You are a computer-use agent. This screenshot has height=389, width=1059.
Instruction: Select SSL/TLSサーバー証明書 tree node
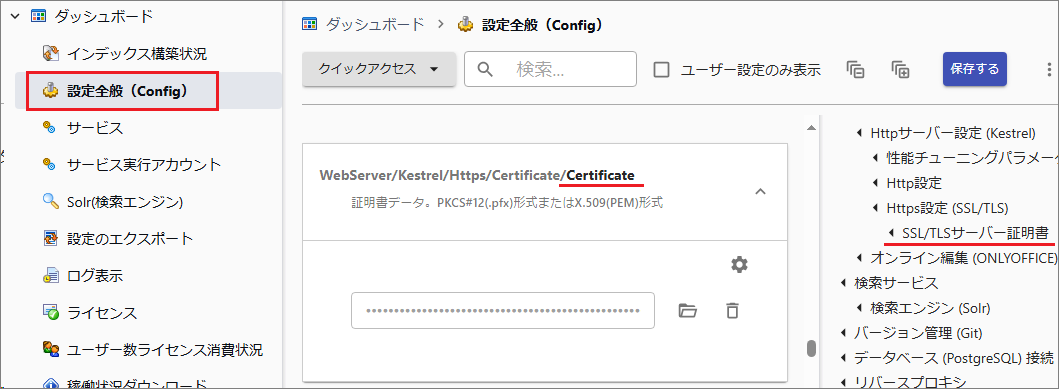pos(975,233)
